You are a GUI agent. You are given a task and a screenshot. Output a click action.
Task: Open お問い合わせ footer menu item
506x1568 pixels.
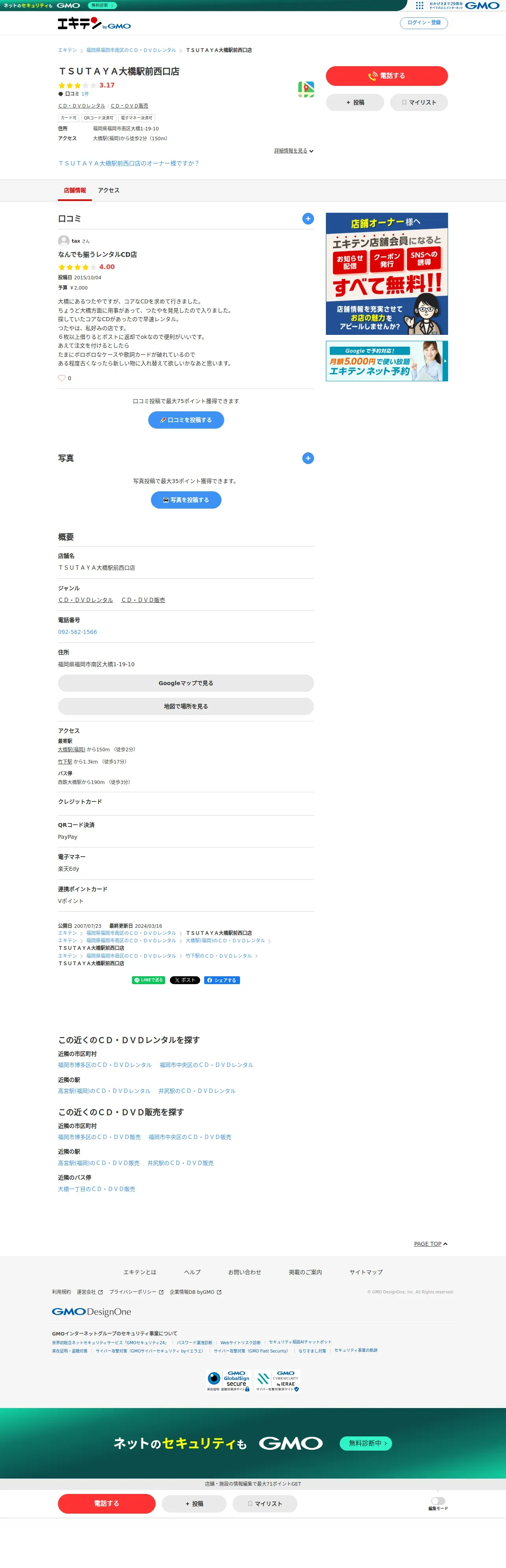[x=245, y=1272]
